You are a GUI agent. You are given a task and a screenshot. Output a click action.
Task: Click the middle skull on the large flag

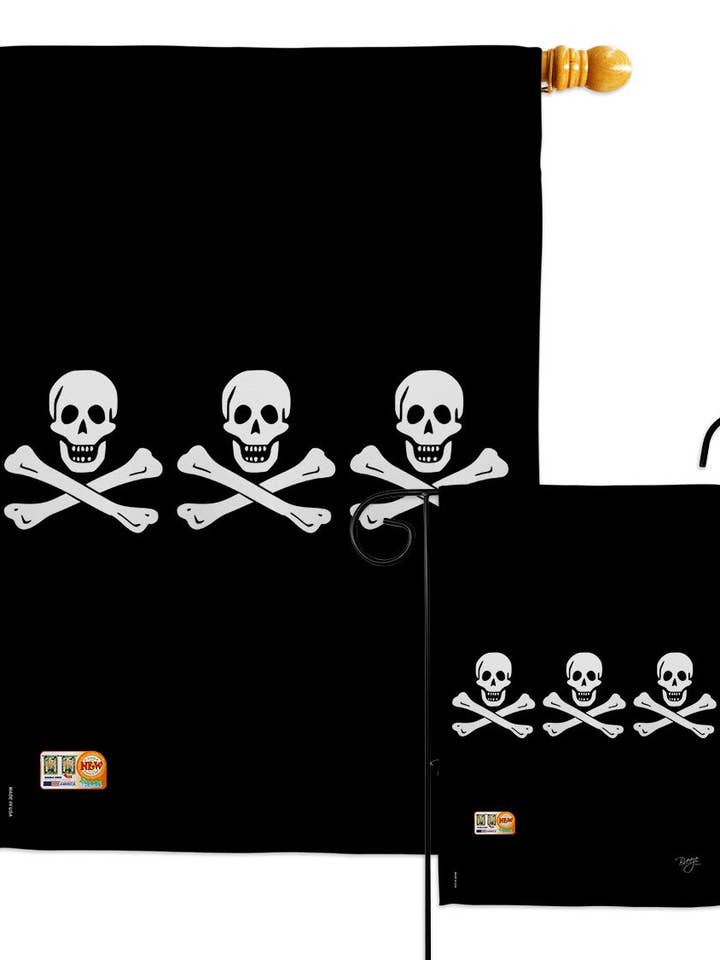pyautogui.click(x=256, y=421)
